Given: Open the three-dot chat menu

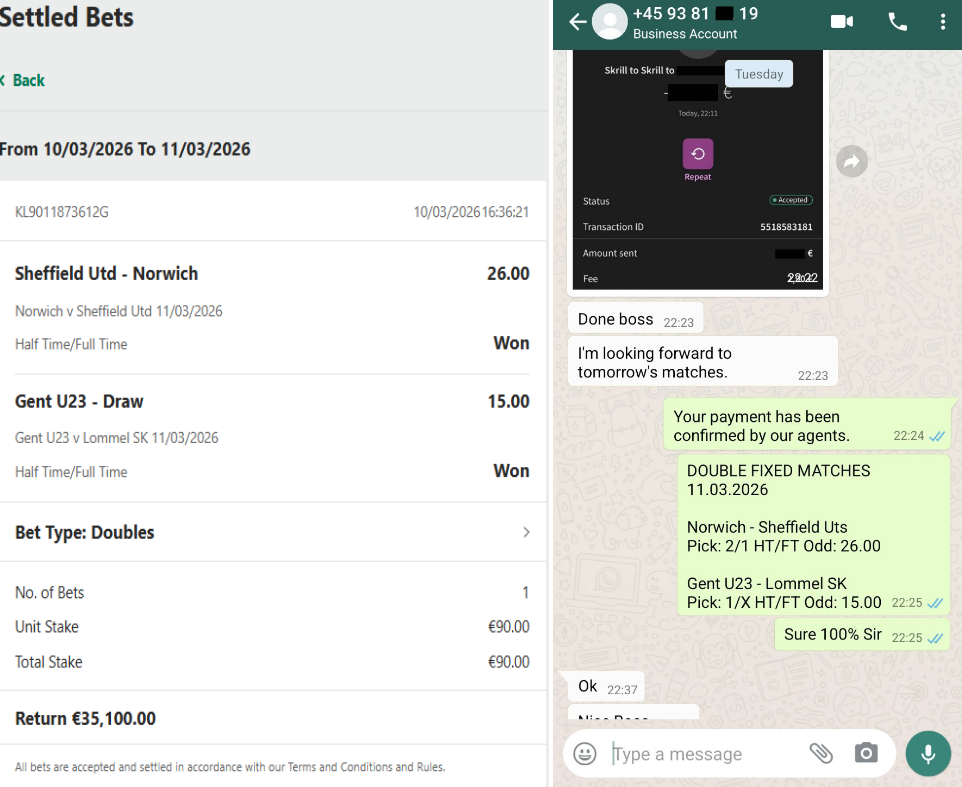Looking at the screenshot, I should point(943,22).
